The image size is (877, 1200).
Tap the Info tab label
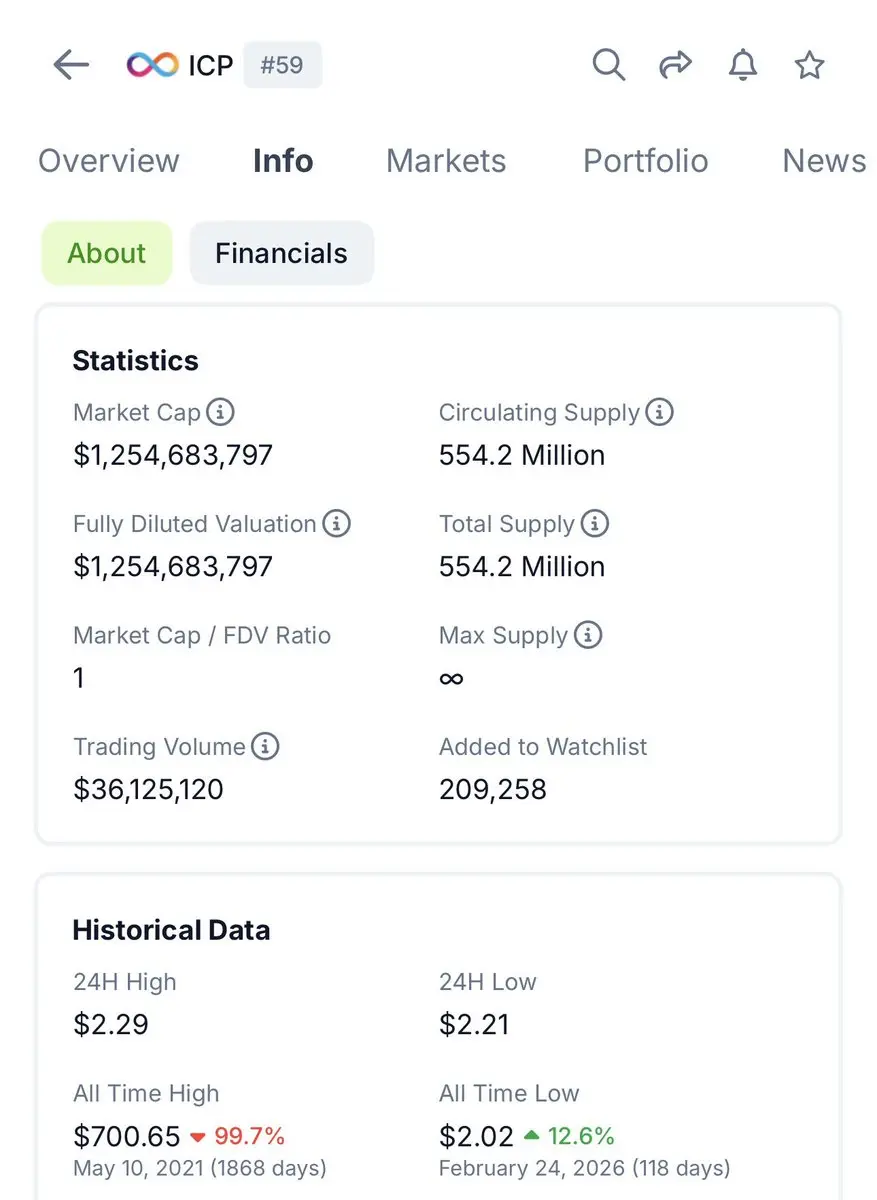pos(283,161)
